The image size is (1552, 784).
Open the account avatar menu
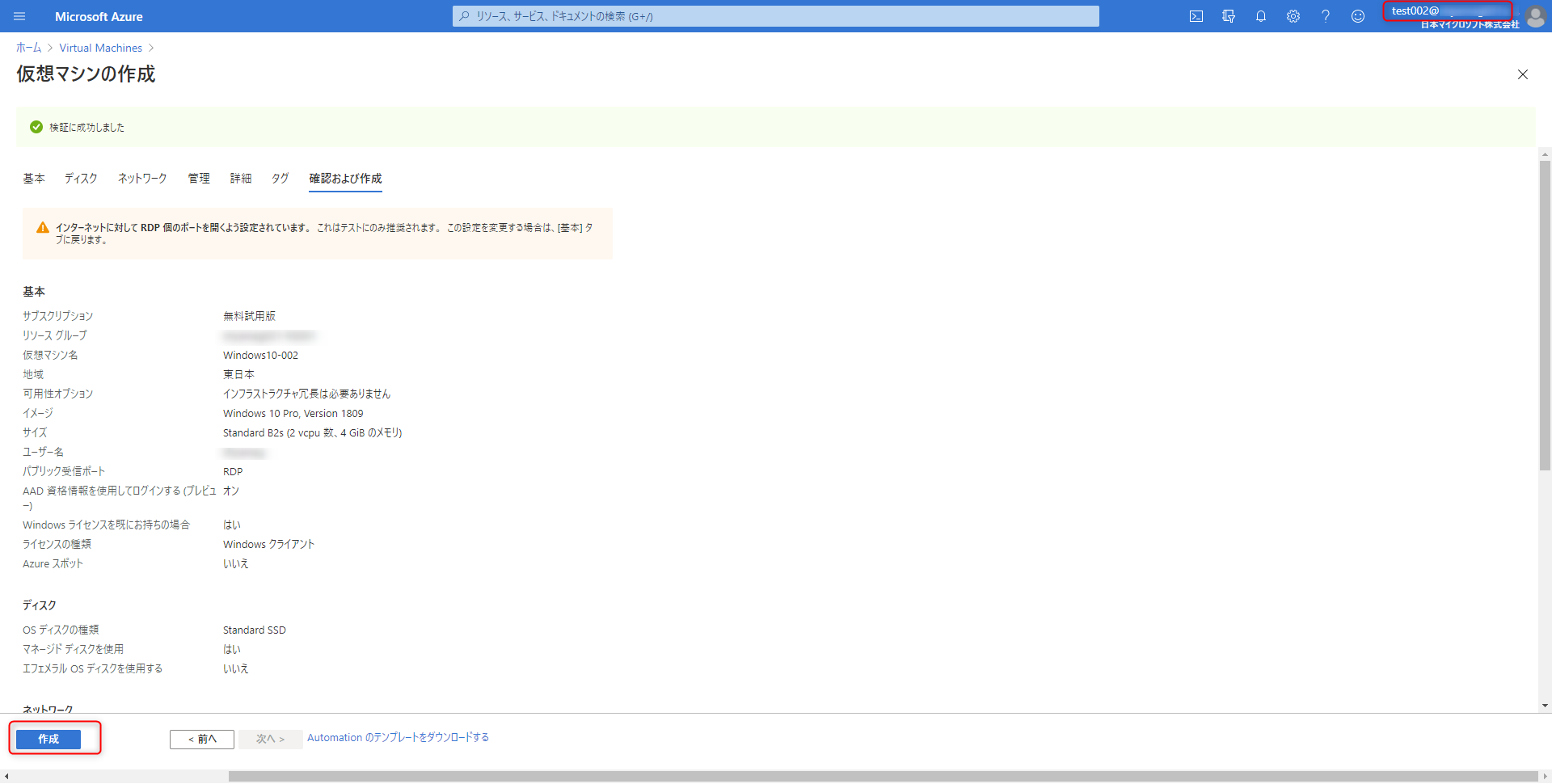pos(1536,16)
